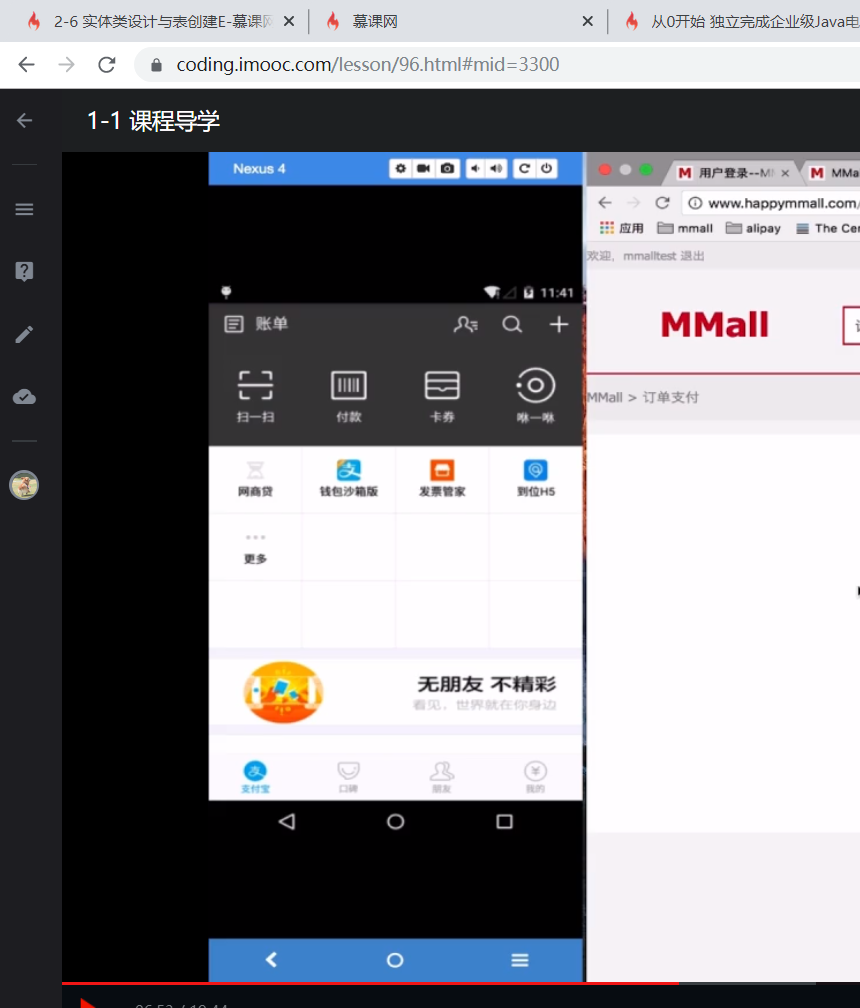The width and height of the screenshot is (860, 1008).
Task: Tap 更多 to show more apps
Action: (x=255, y=550)
